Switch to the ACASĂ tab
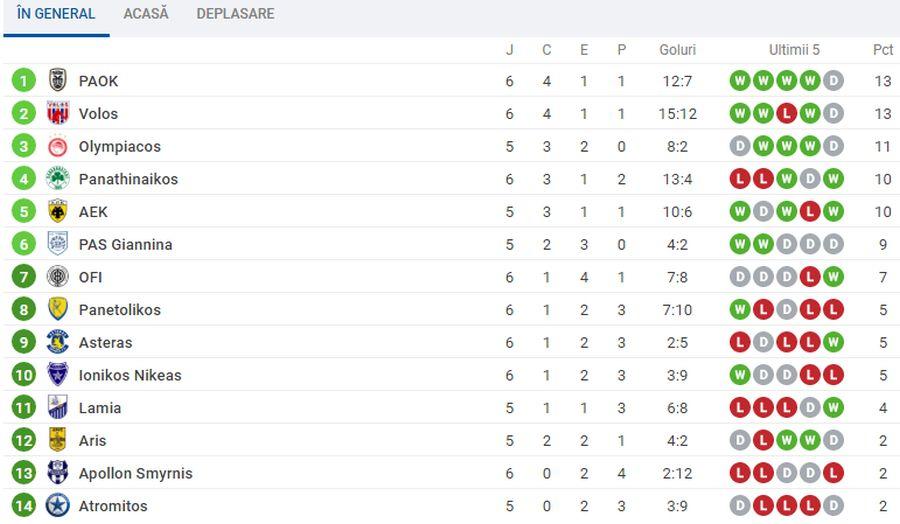The image size is (900, 524). pos(146,14)
